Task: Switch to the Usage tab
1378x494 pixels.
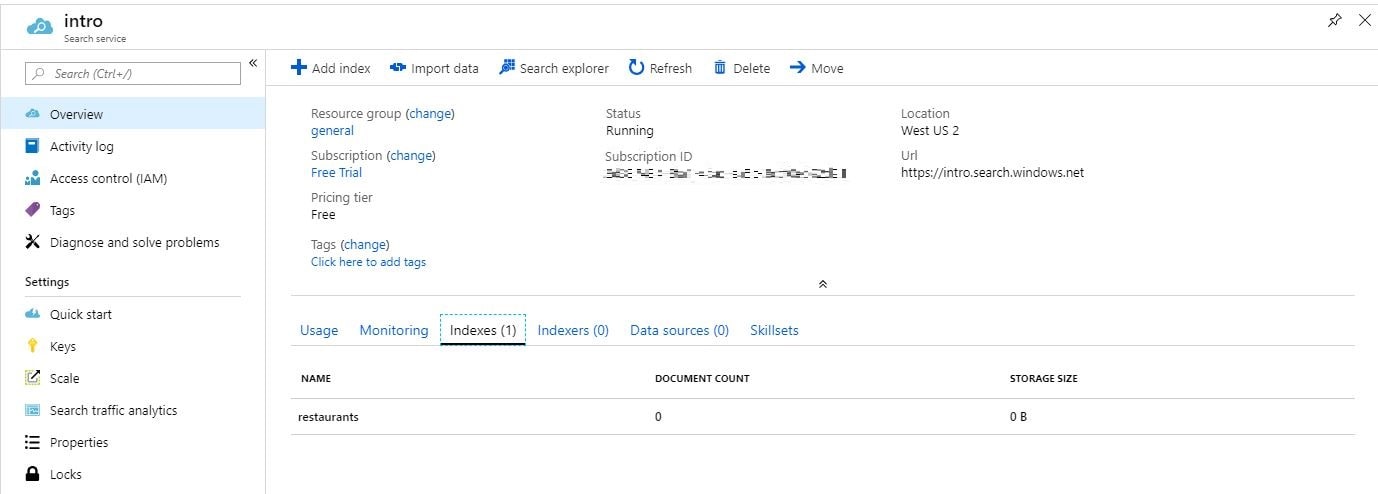Action: [319, 330]
